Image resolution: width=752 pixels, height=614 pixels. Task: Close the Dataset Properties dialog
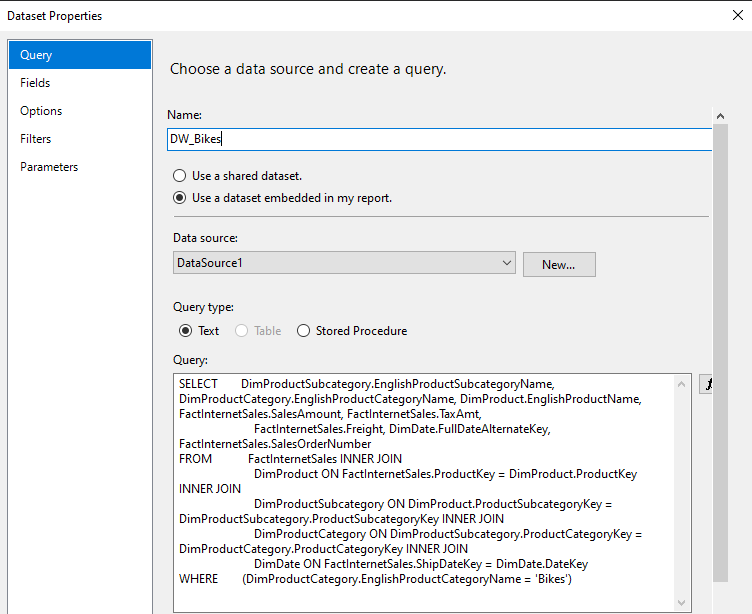738,15
